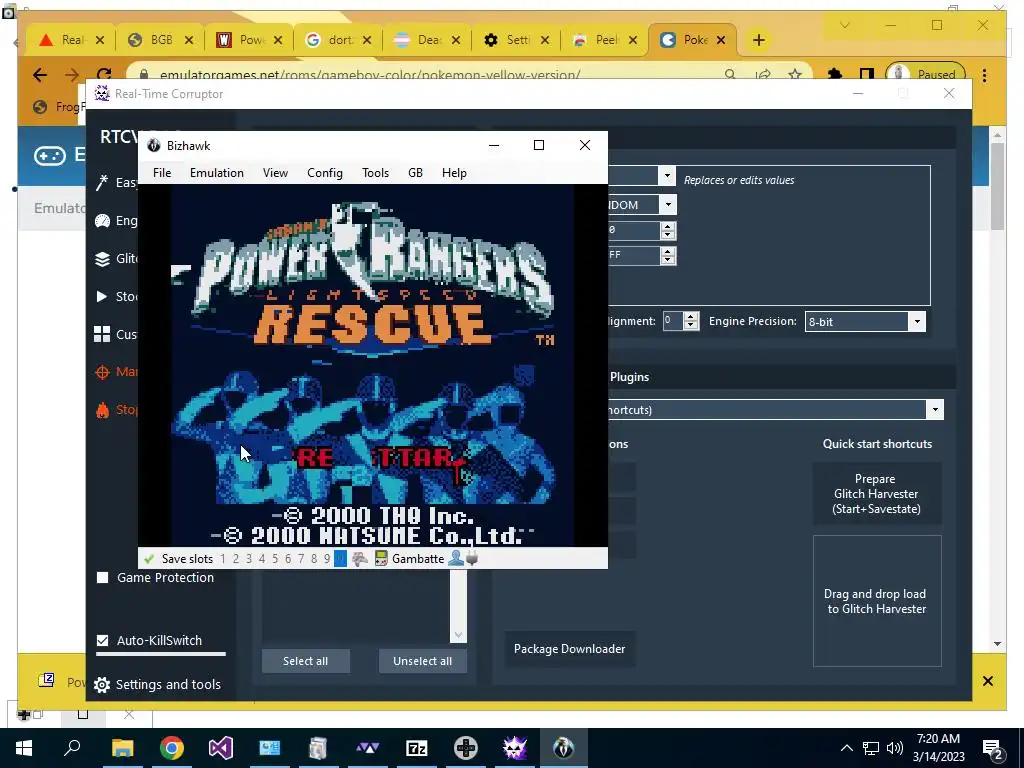Click the gamepad icon in Bizhawk status bar
Image resolution: width=1024 pixels, height=768 pixels.
[360, 559]
